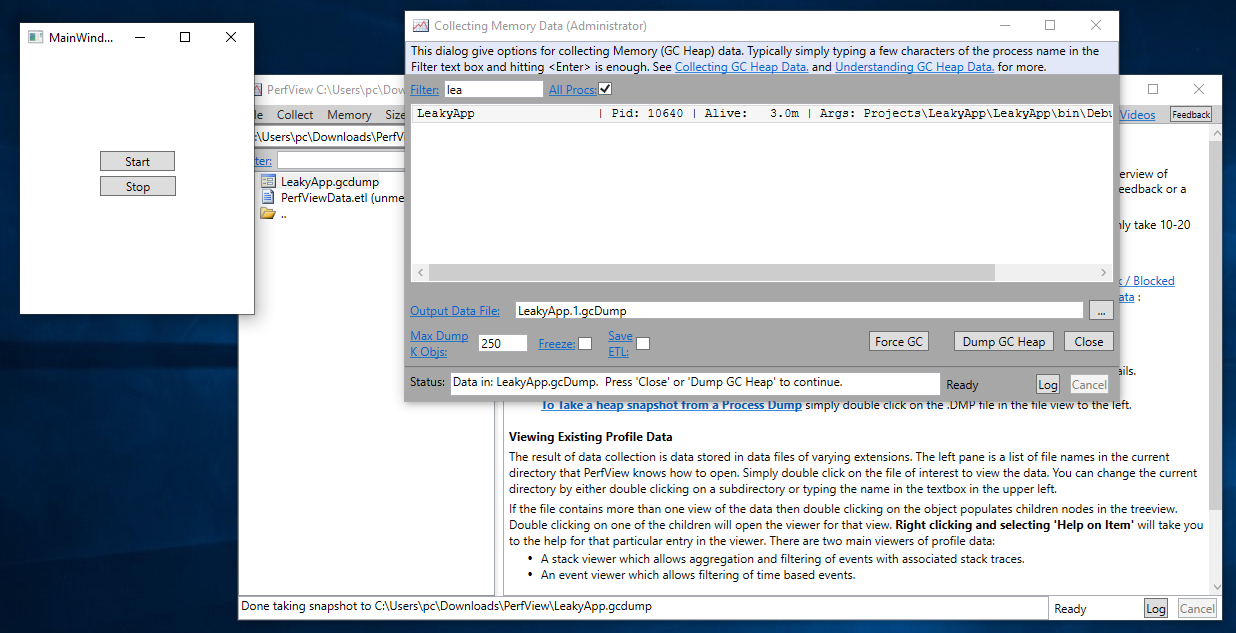
Task: Click the Collecting Memory Data dialog title icon
Action: click(x=421, y=26)
